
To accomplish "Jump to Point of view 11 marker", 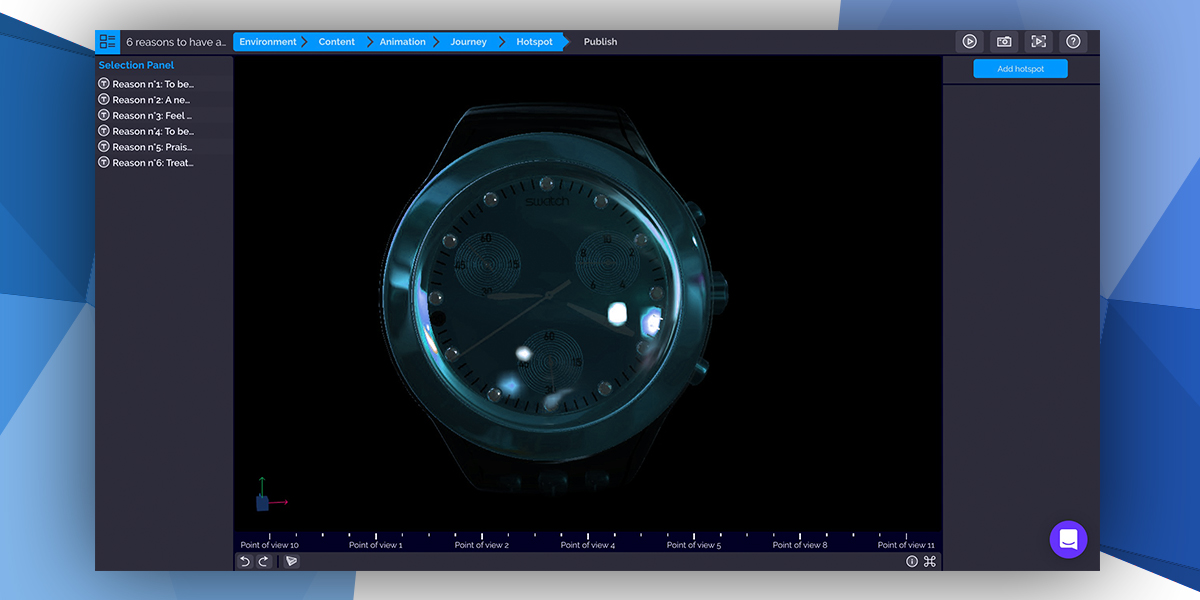I will (x=906, y=545).
